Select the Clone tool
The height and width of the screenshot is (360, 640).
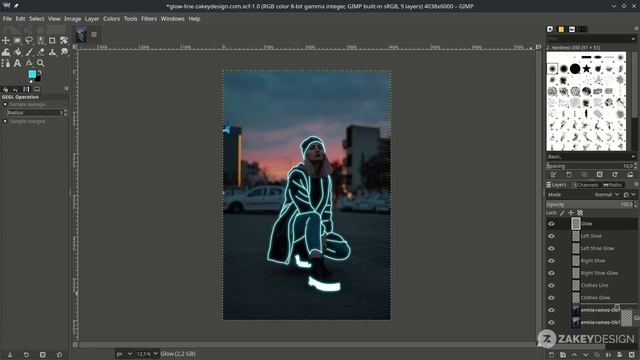coord(52,52)
